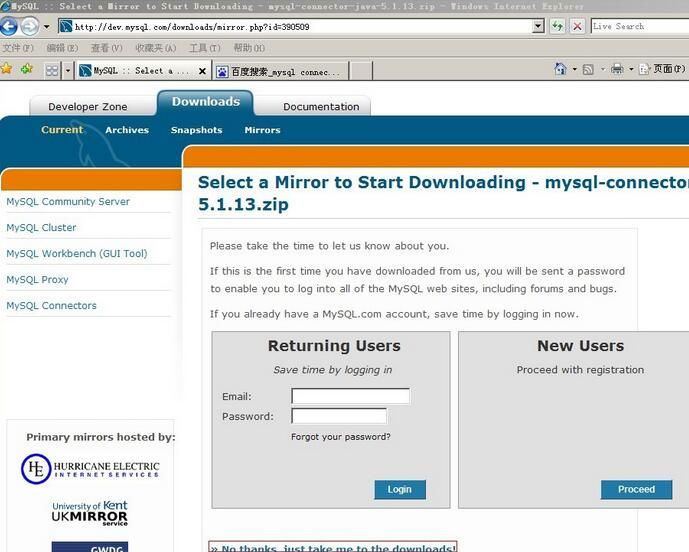
Task: Click the Print icon in command bar
Action: point(617,69)
